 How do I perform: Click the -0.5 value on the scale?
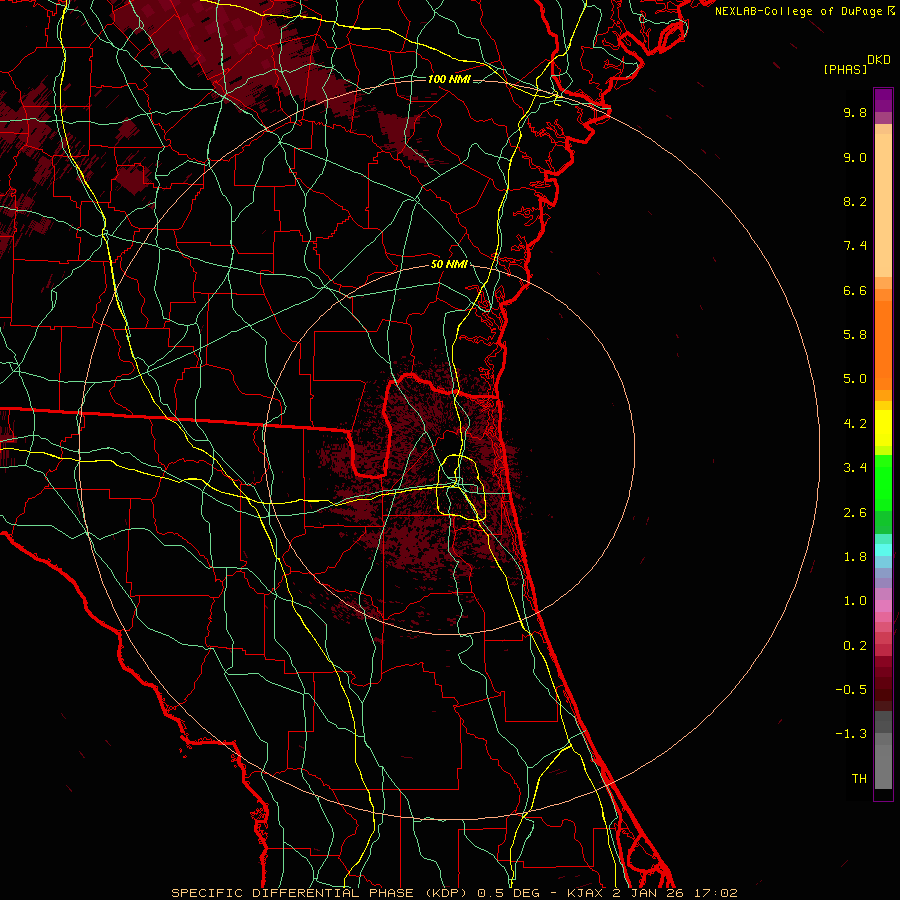point(851,690)
